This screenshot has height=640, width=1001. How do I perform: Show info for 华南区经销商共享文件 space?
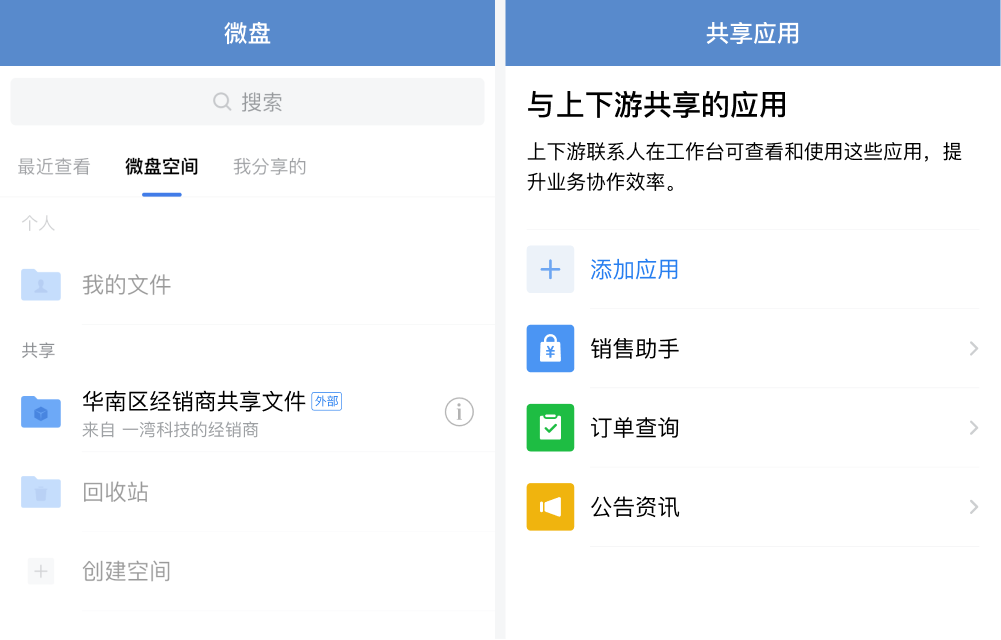tap(459, 411)
